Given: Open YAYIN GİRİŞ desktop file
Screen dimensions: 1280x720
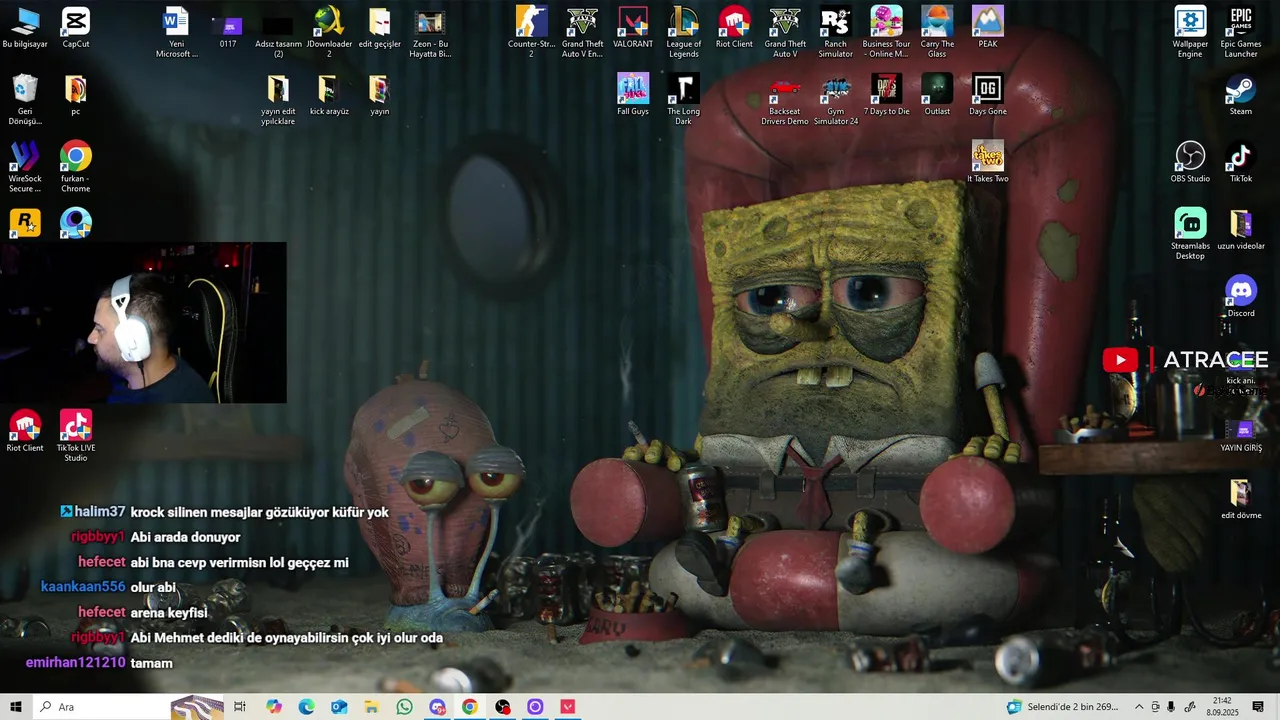Looking at the screenshot, I should 1241,435.
